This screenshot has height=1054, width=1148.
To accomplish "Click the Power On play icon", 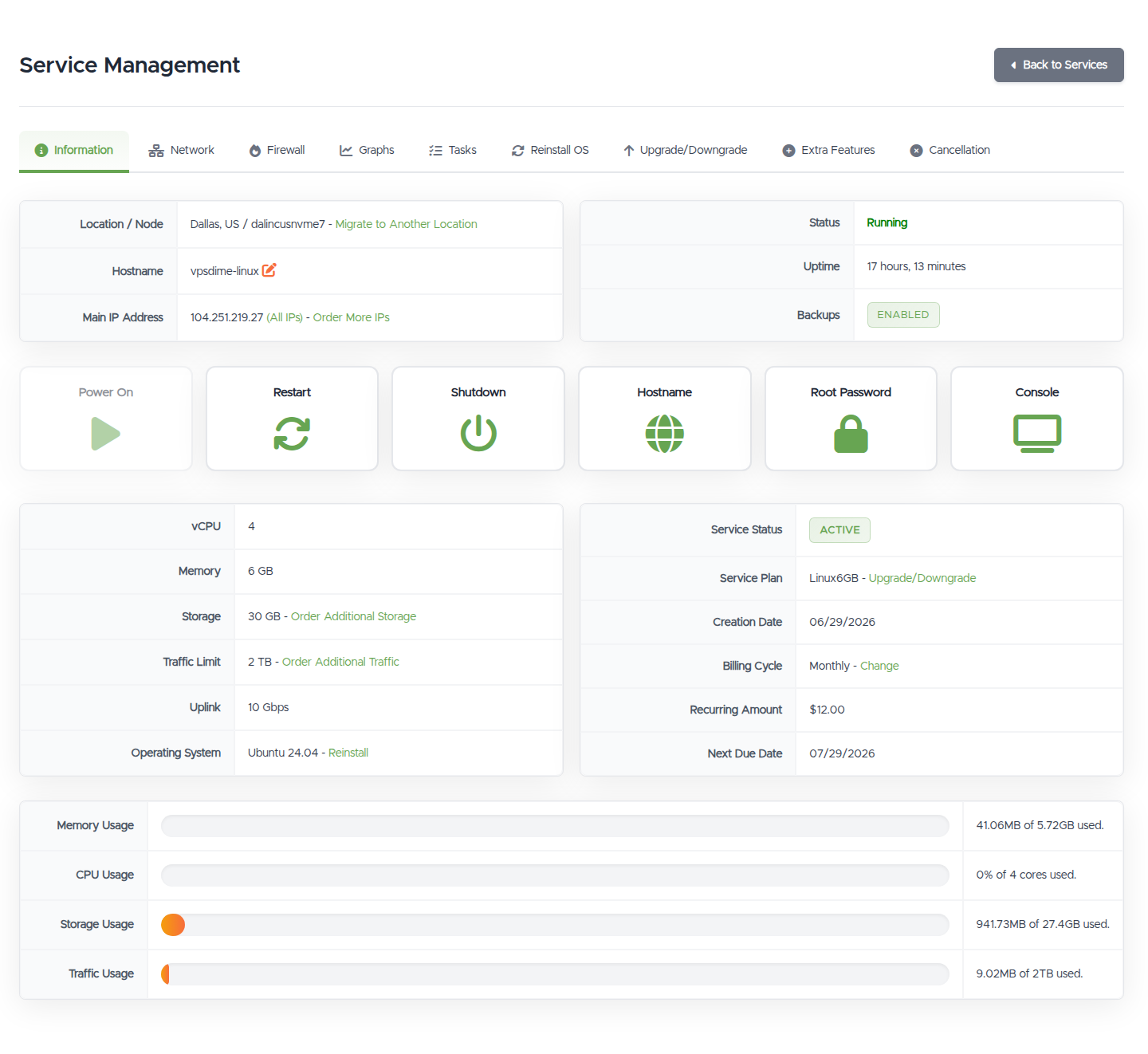I will [x=106, y=434].
